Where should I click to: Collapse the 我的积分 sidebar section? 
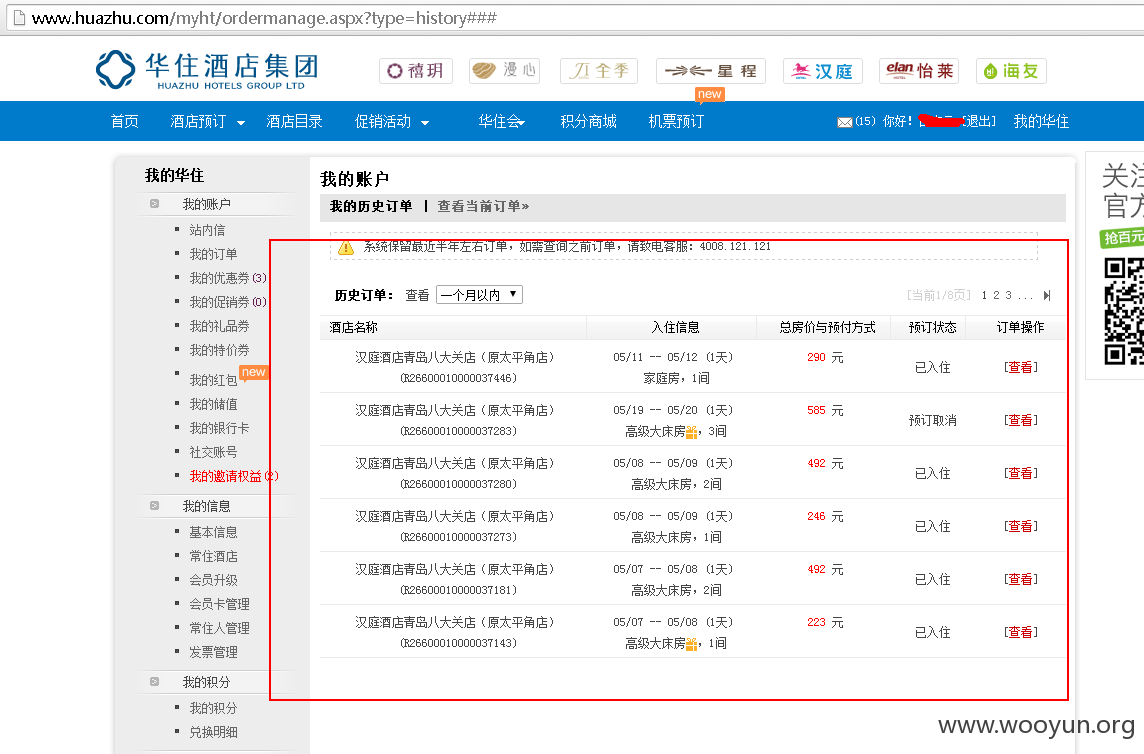(155, 682)
